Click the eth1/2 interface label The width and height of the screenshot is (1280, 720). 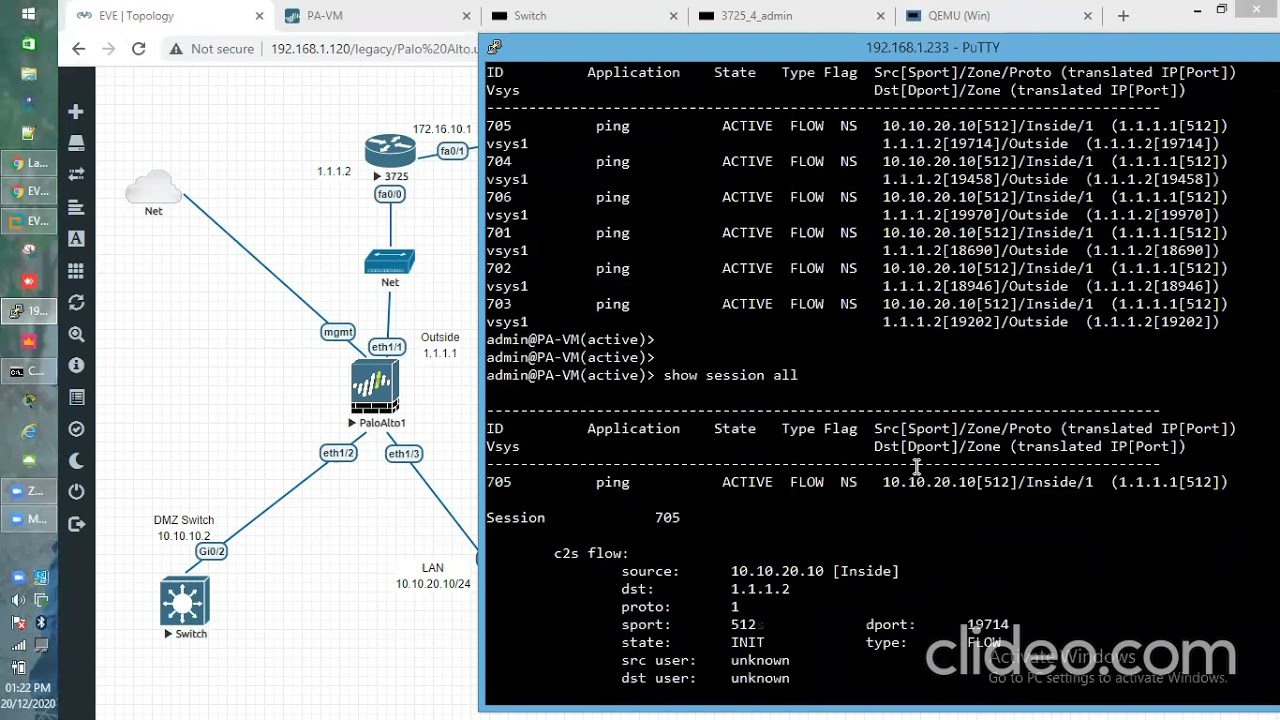338,453
